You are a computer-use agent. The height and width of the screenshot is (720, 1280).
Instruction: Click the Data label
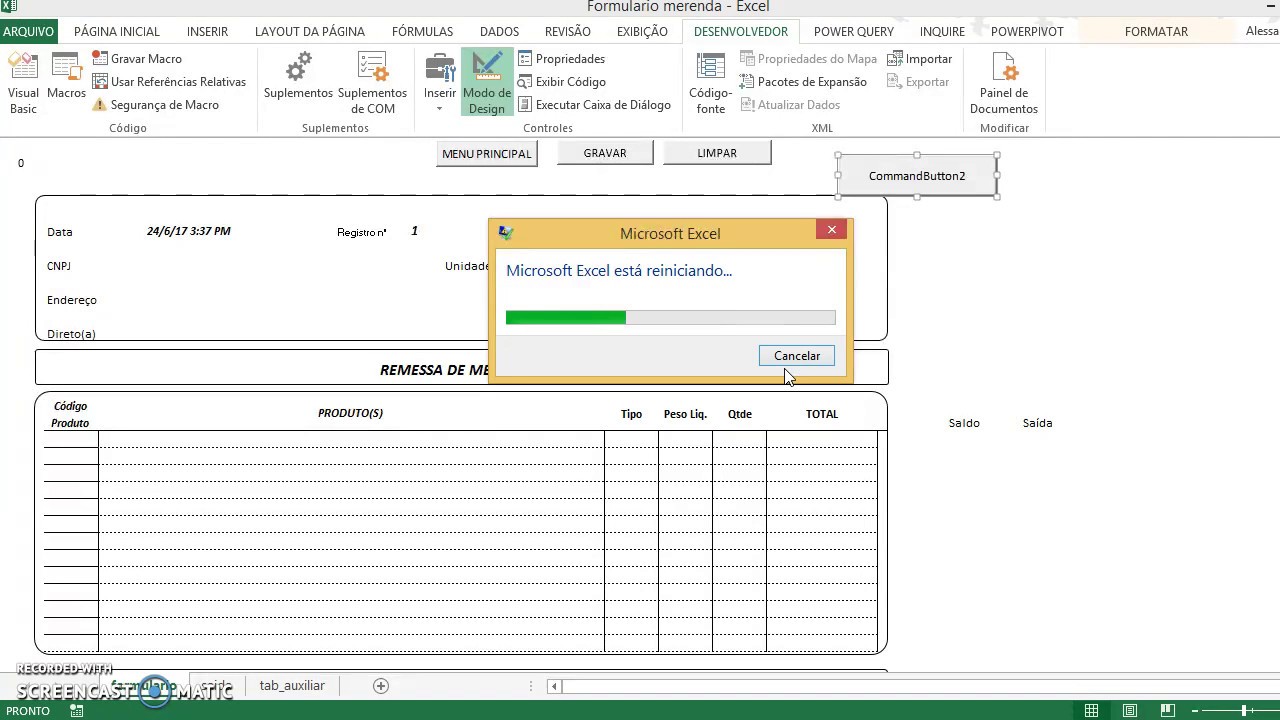click(60, 232)
